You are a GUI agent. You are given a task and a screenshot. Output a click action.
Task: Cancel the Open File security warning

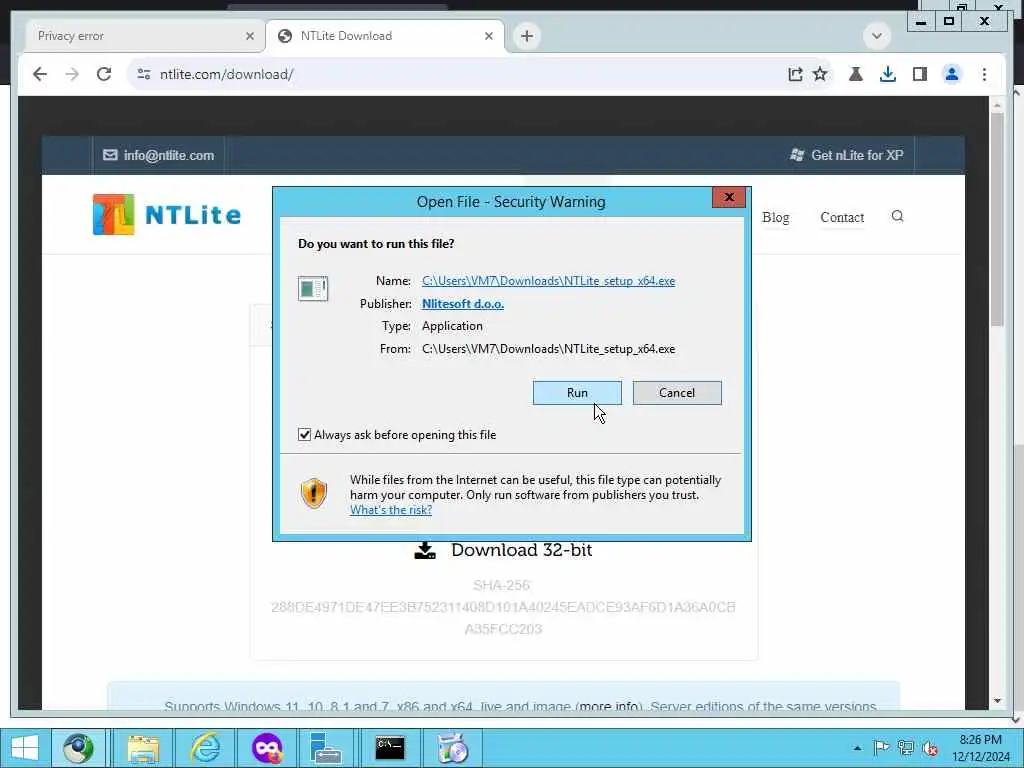click(677, 392)
